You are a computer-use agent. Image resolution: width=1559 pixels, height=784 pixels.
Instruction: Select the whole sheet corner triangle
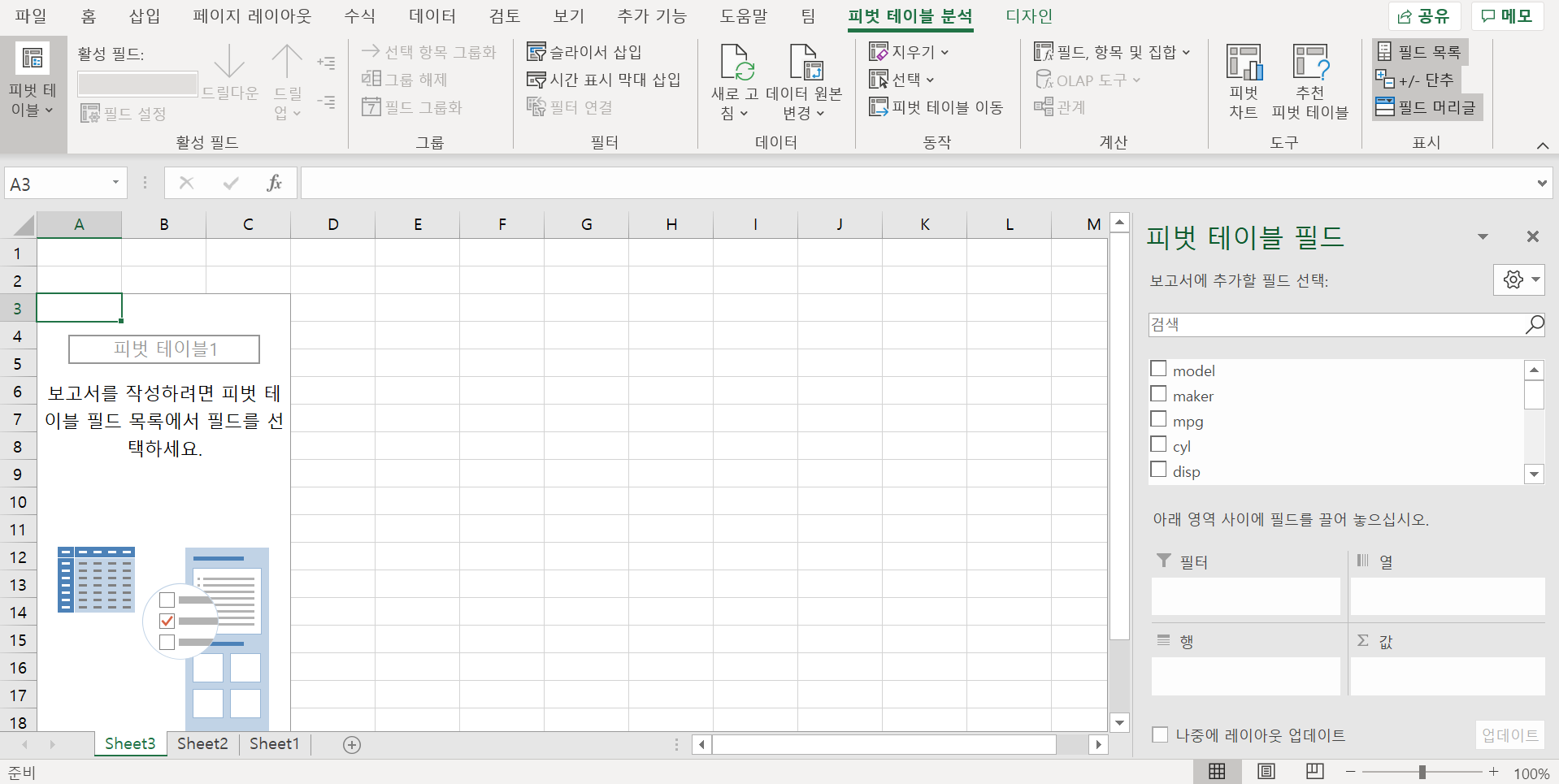24,225
